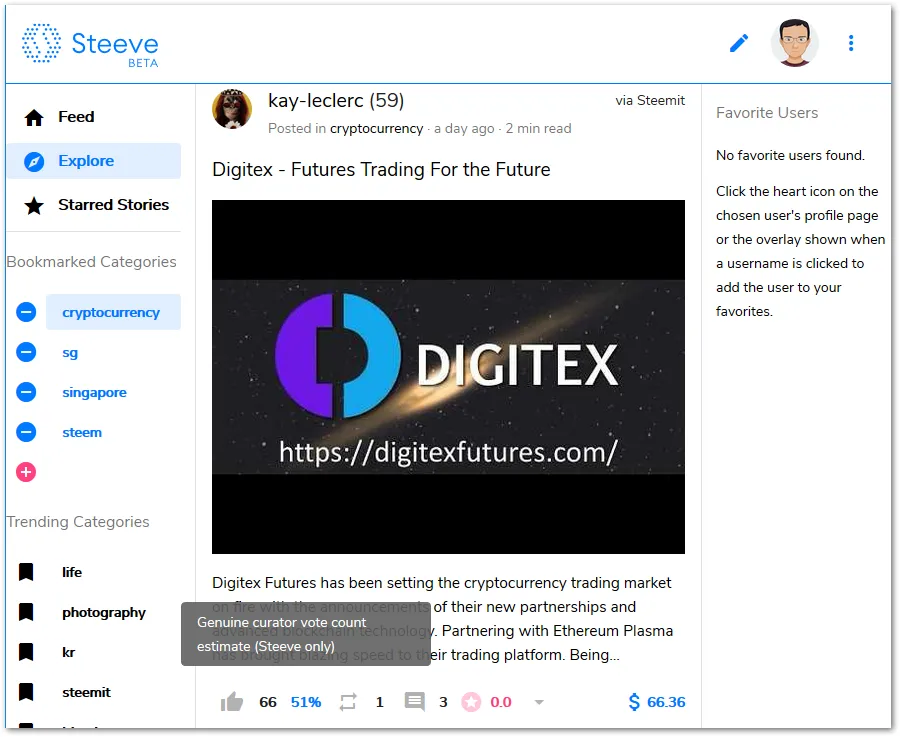Bookmark the photography trending category icon
This screenshot has width=900, height=737.
point(26,612)
